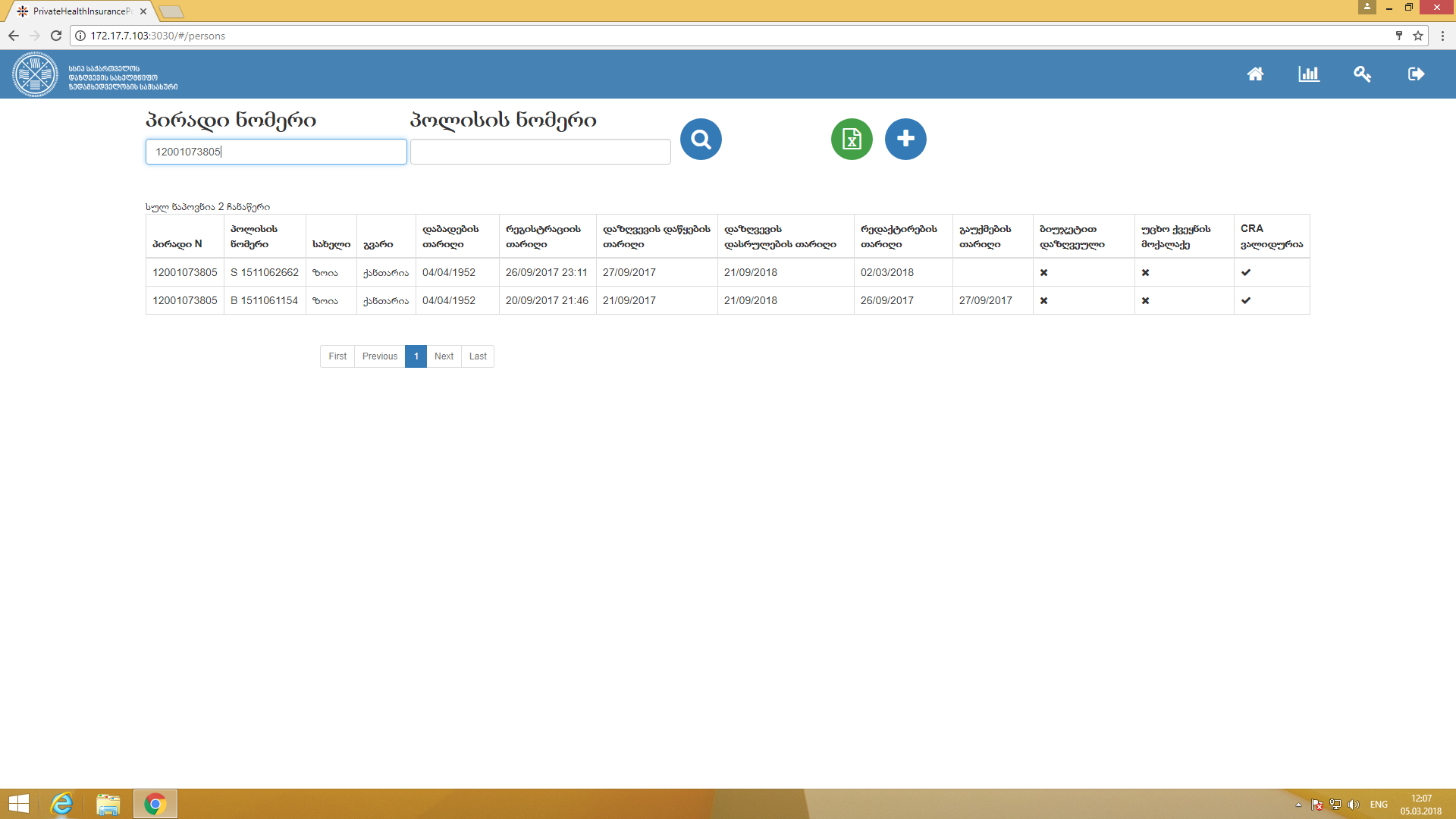Viewport: 1456px width, 819px height.
Task: Click the personal number input field
Action: point(276,152)
